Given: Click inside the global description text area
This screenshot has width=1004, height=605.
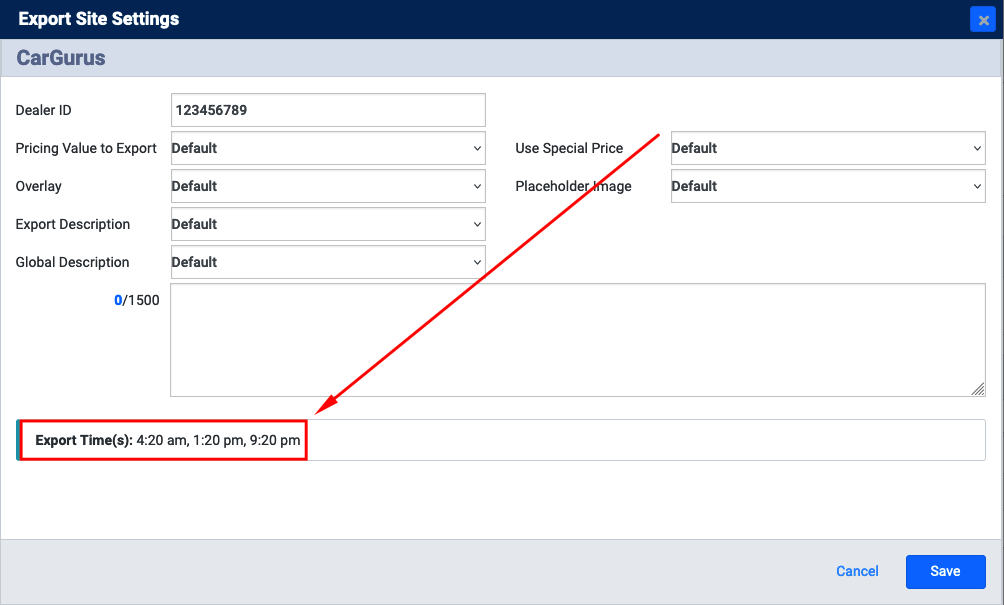Looking at the screenshot, I should pos(578,340).
